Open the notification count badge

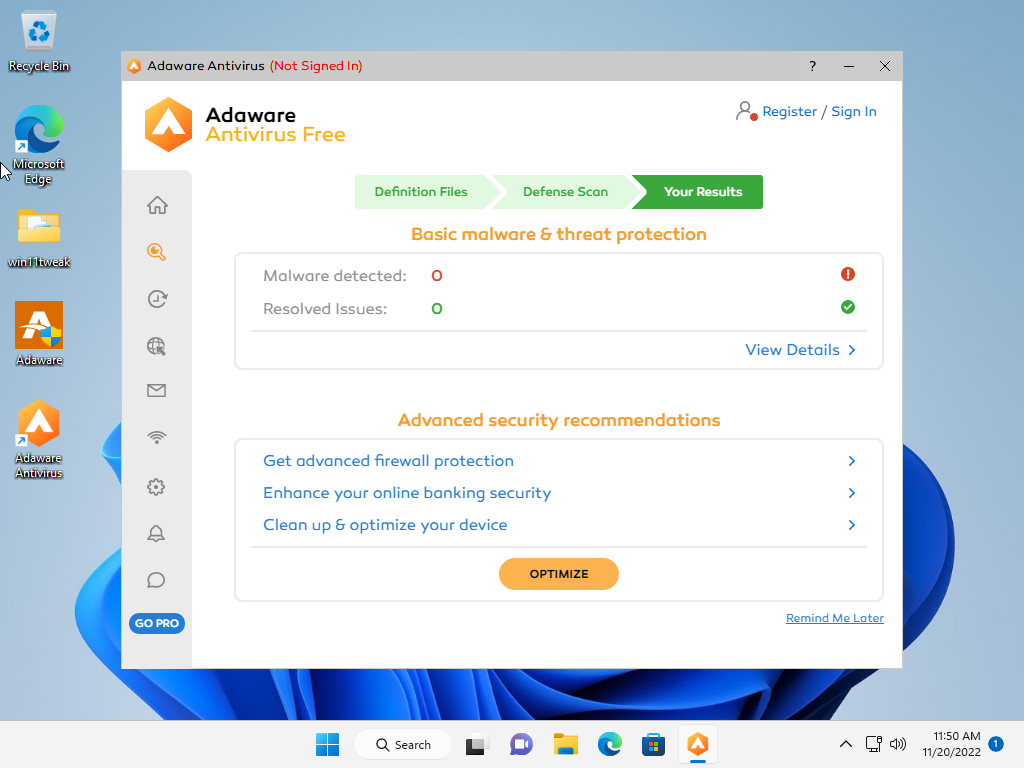coord(996,744)
